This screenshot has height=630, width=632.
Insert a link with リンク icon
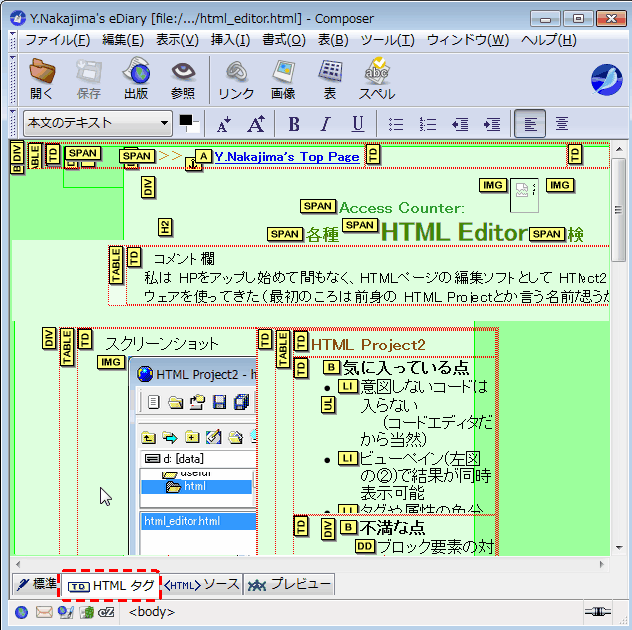(236, 78)
